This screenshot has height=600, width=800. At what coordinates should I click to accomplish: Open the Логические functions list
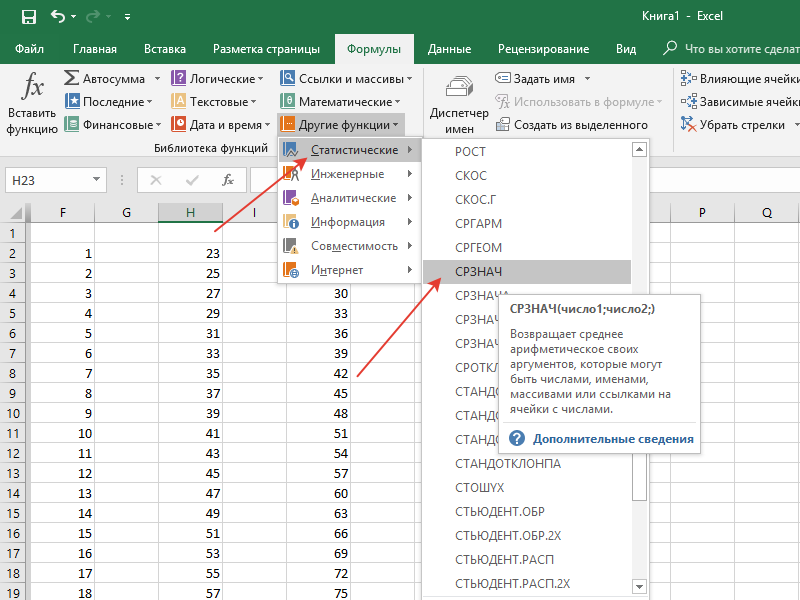pos(218,79)
